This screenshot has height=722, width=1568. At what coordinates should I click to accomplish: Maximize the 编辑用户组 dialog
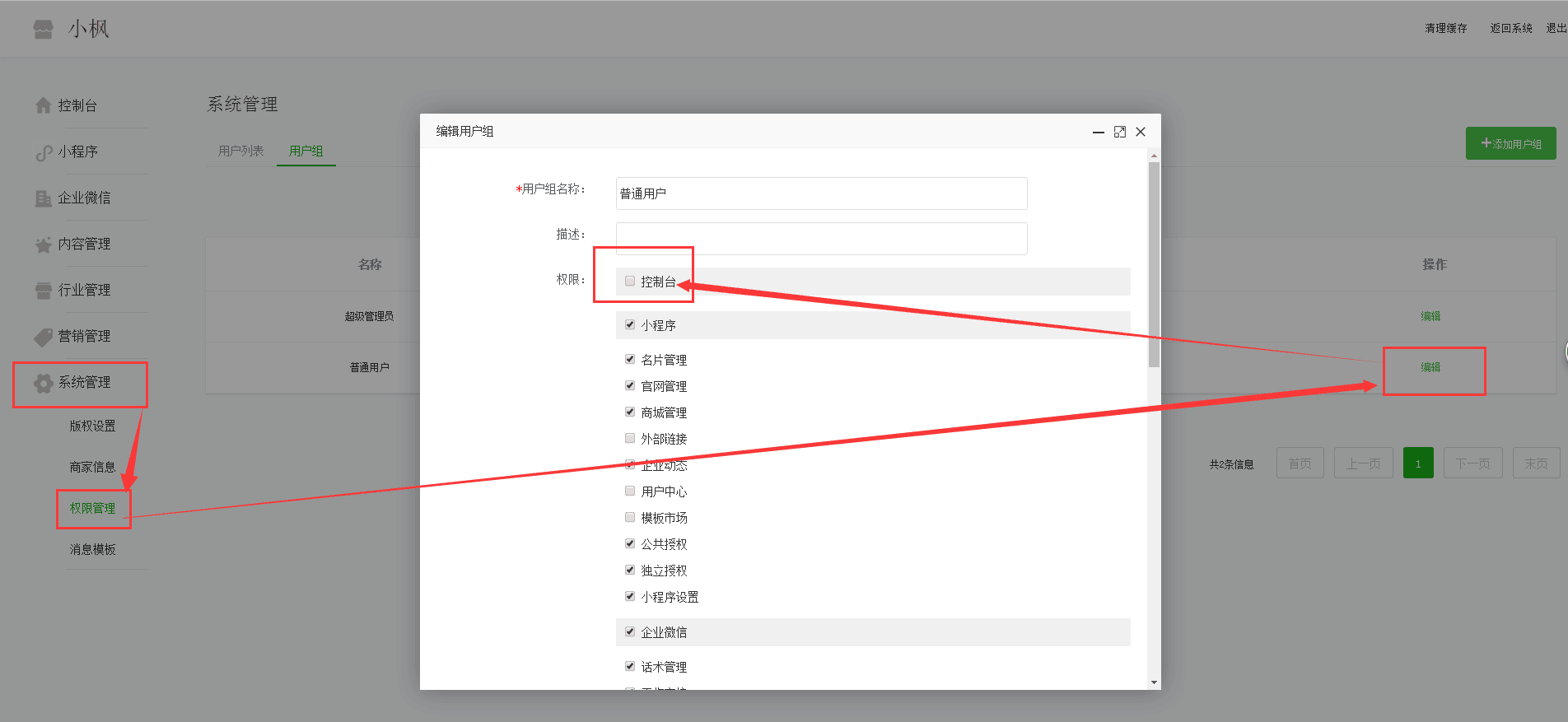click(x=1119, y=132)
